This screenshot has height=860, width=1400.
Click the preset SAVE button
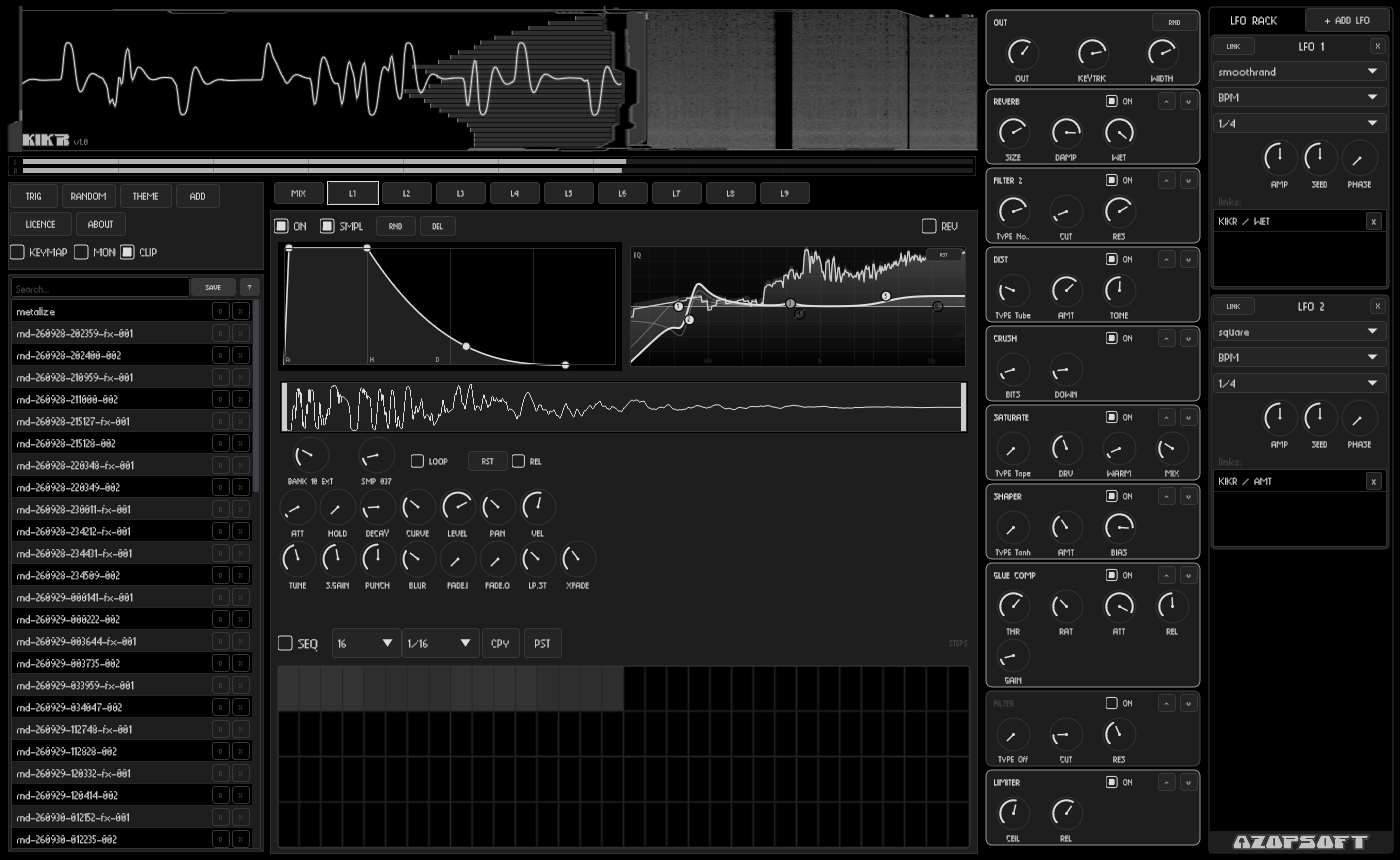tap(213, 287)
